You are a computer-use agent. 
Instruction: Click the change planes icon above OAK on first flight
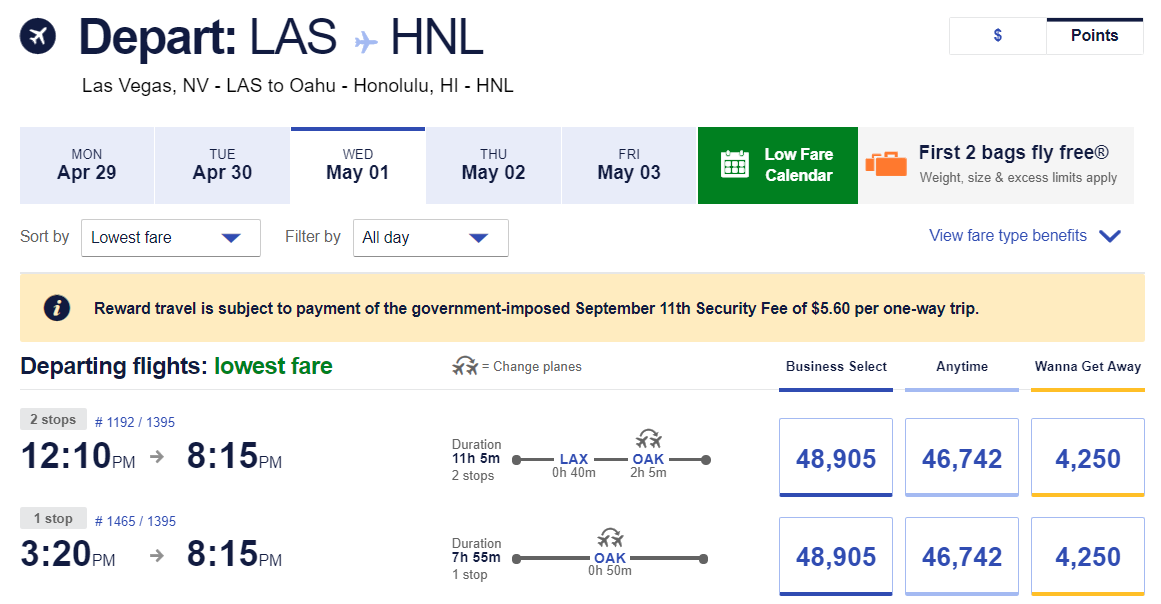[649, 438]
